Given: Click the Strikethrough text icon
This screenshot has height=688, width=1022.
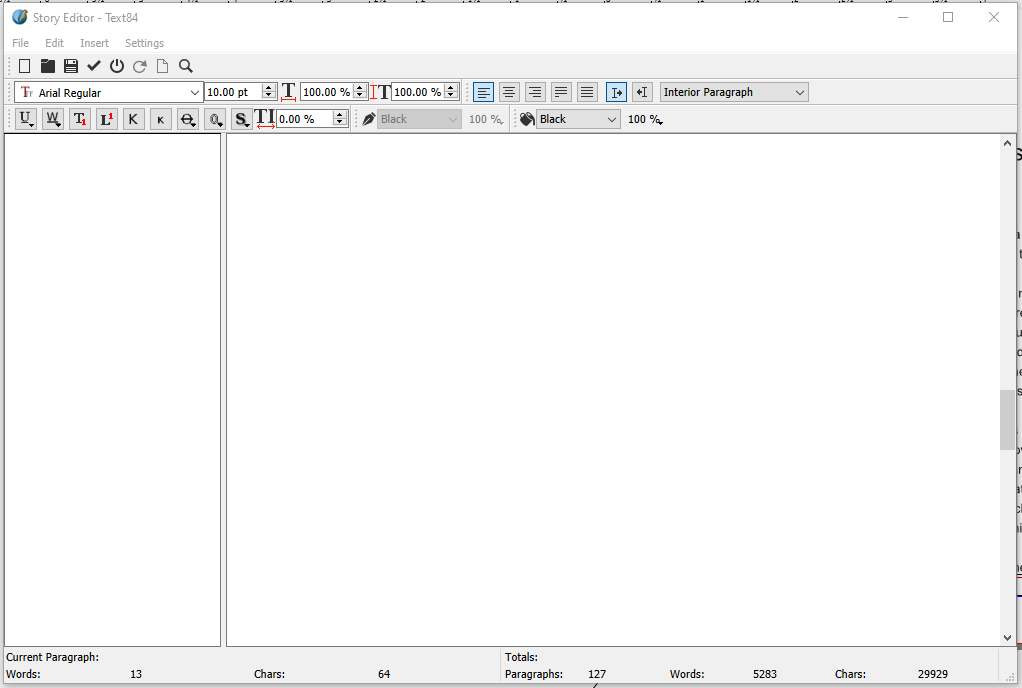Looking at the screenshot, I should 187,119.
